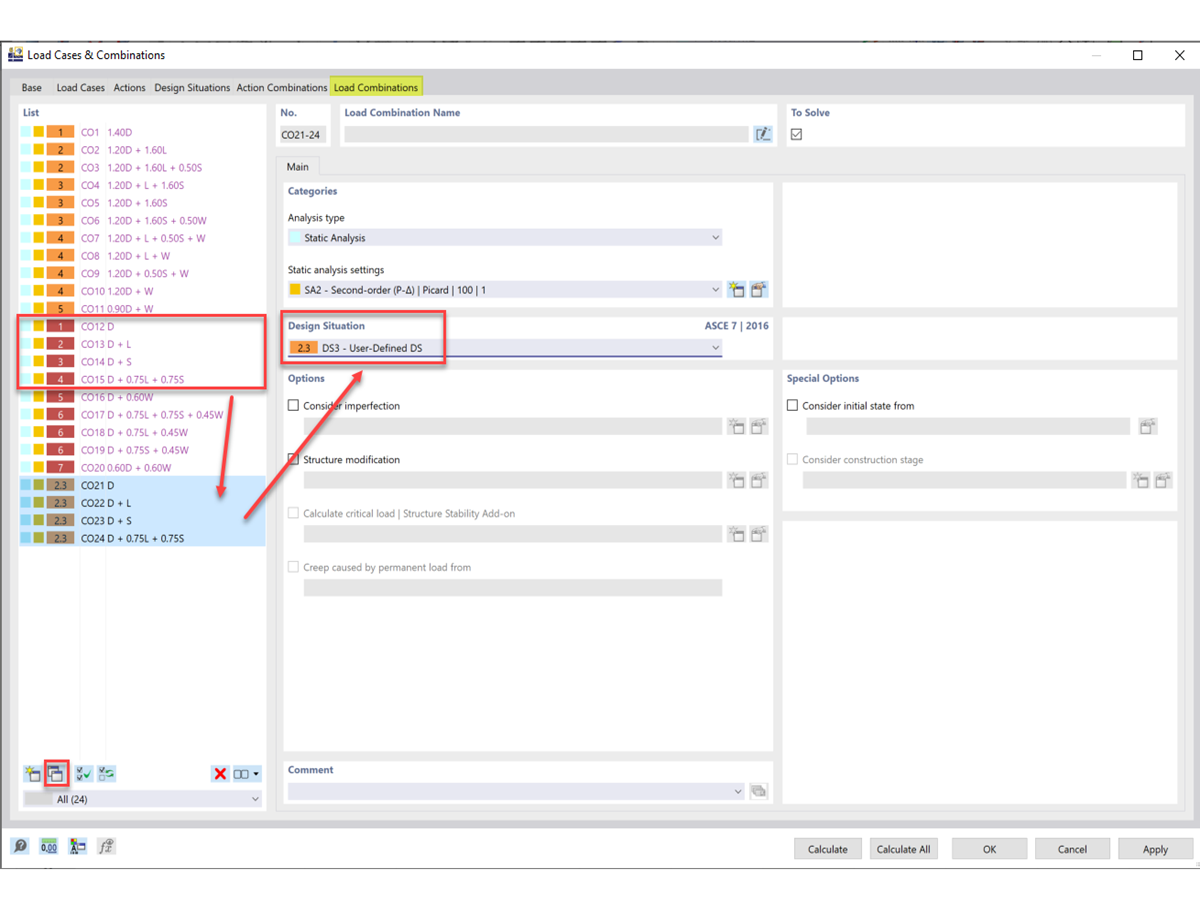
Task: Open the Design Situations tab
Action: click(x=192, y=88)
